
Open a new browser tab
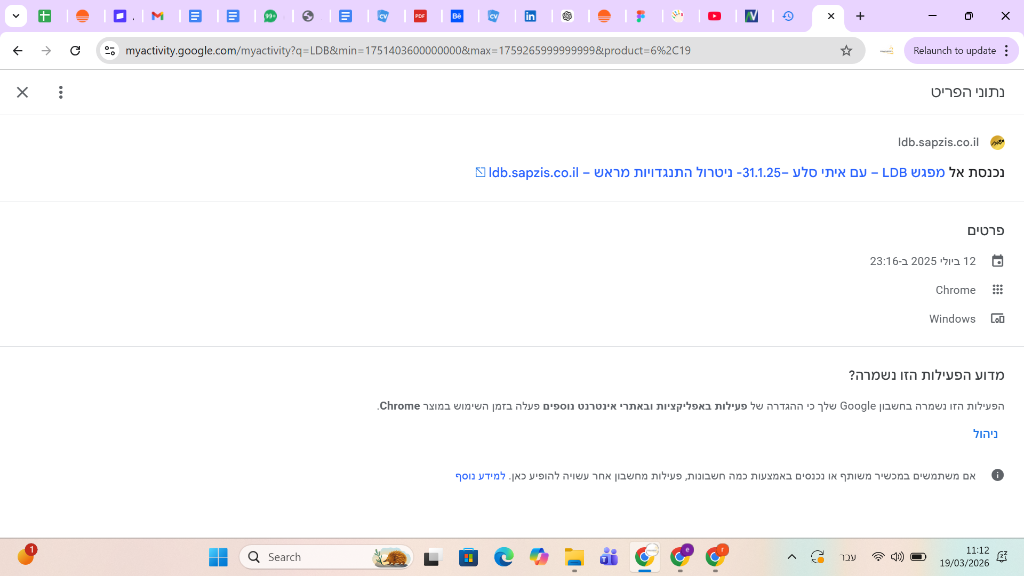pos(860,16)
